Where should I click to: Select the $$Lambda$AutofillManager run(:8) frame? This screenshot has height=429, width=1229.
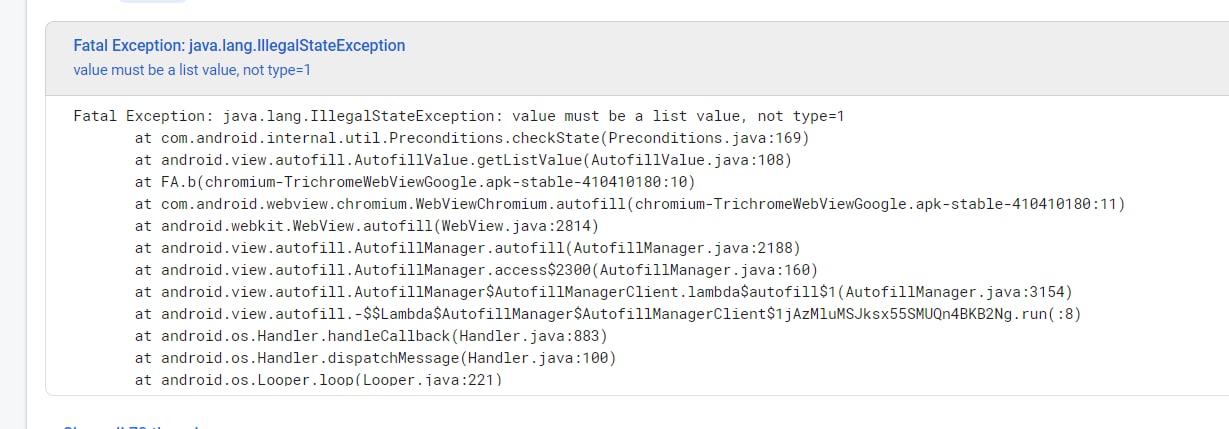coord(608,314)
